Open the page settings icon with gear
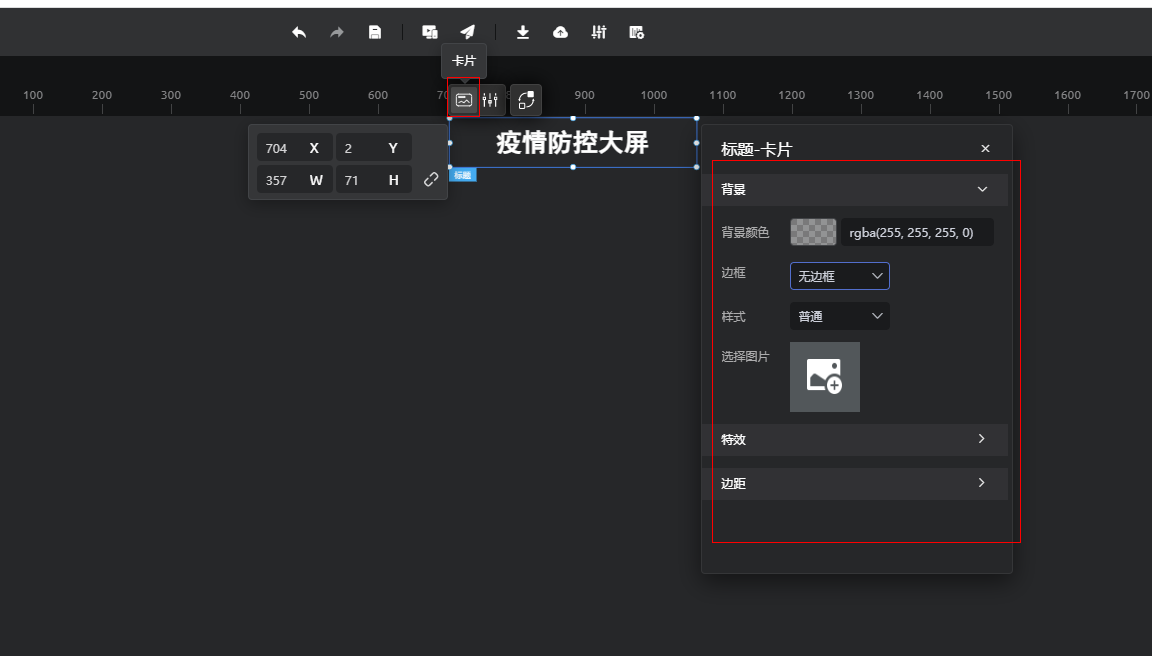Screen dimensions: 1152x656 637,32
